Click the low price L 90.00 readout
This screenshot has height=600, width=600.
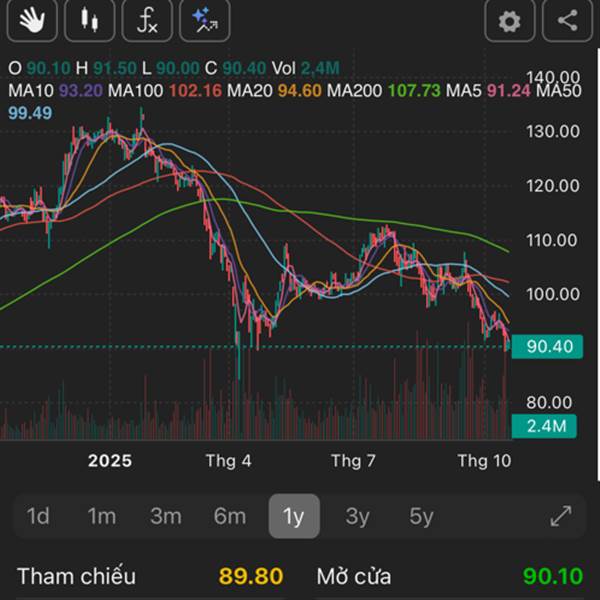click(171, 68)
